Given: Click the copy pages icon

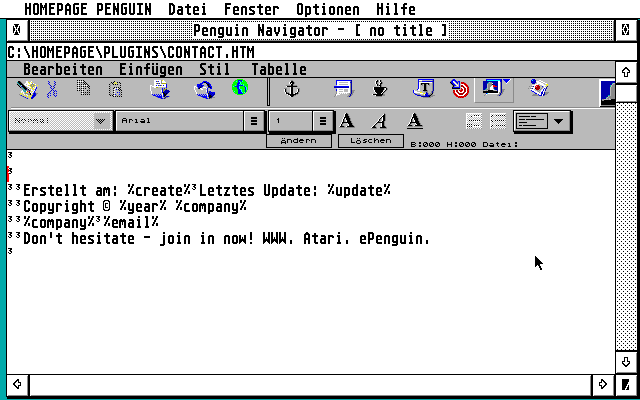Looking at the screenshot, I should [x=84, y=88].
